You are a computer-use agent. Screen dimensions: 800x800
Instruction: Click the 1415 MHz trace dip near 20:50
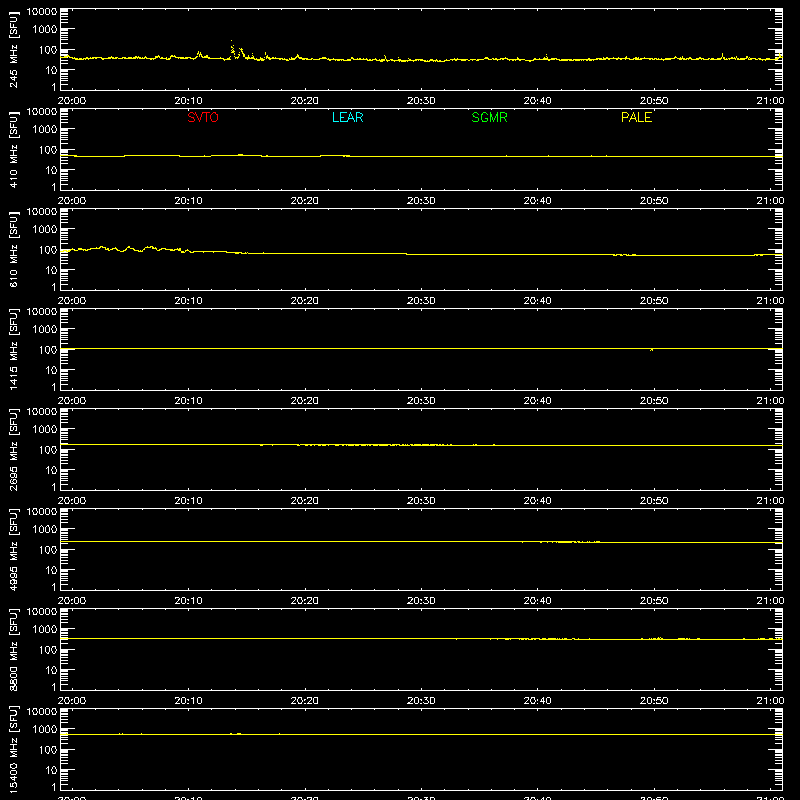point(652,350)
